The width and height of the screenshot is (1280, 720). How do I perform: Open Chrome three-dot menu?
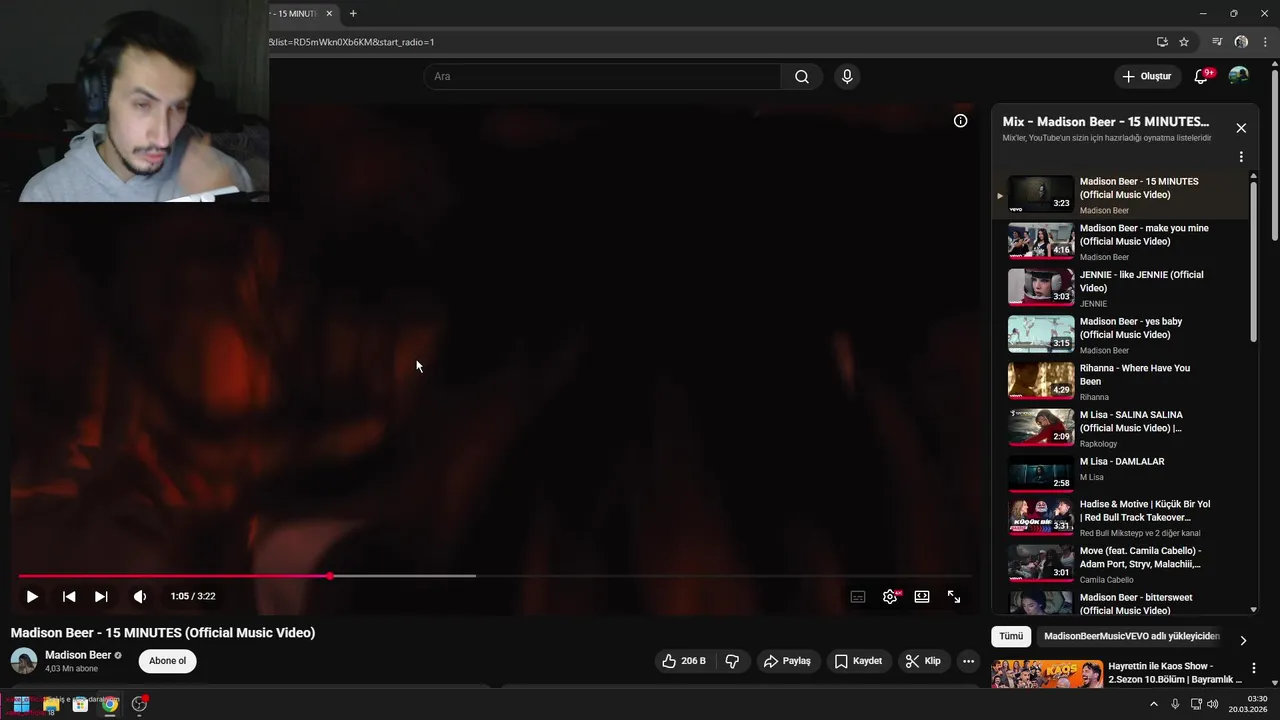1265,42
